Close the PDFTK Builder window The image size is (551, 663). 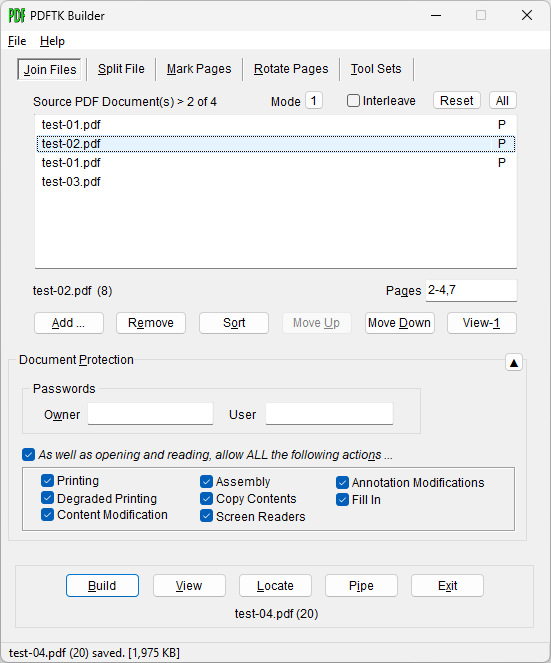527,16
